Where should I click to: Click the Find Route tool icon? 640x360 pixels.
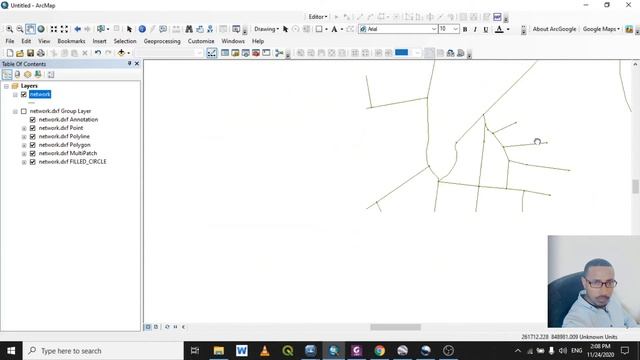(200, 29)
